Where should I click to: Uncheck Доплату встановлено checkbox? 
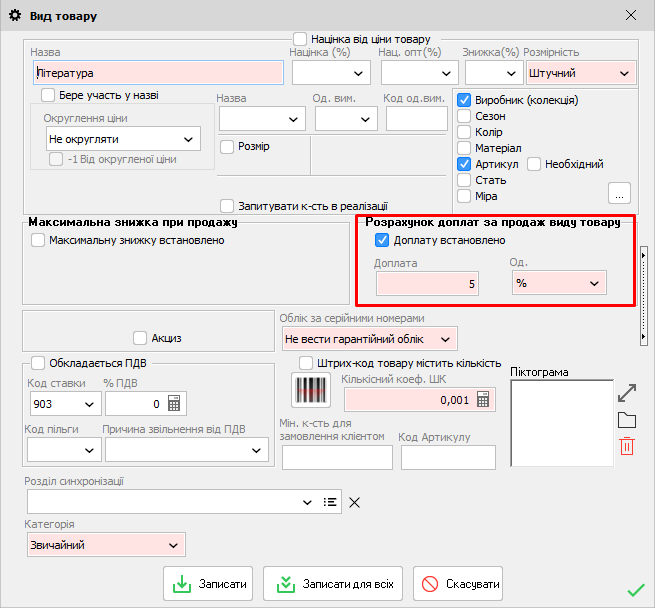tap(382, 240)
